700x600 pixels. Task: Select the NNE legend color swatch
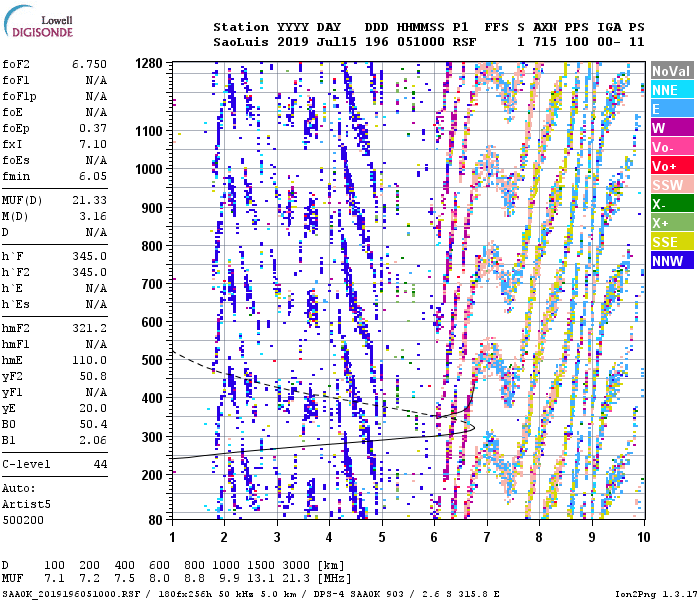[672, 90]
